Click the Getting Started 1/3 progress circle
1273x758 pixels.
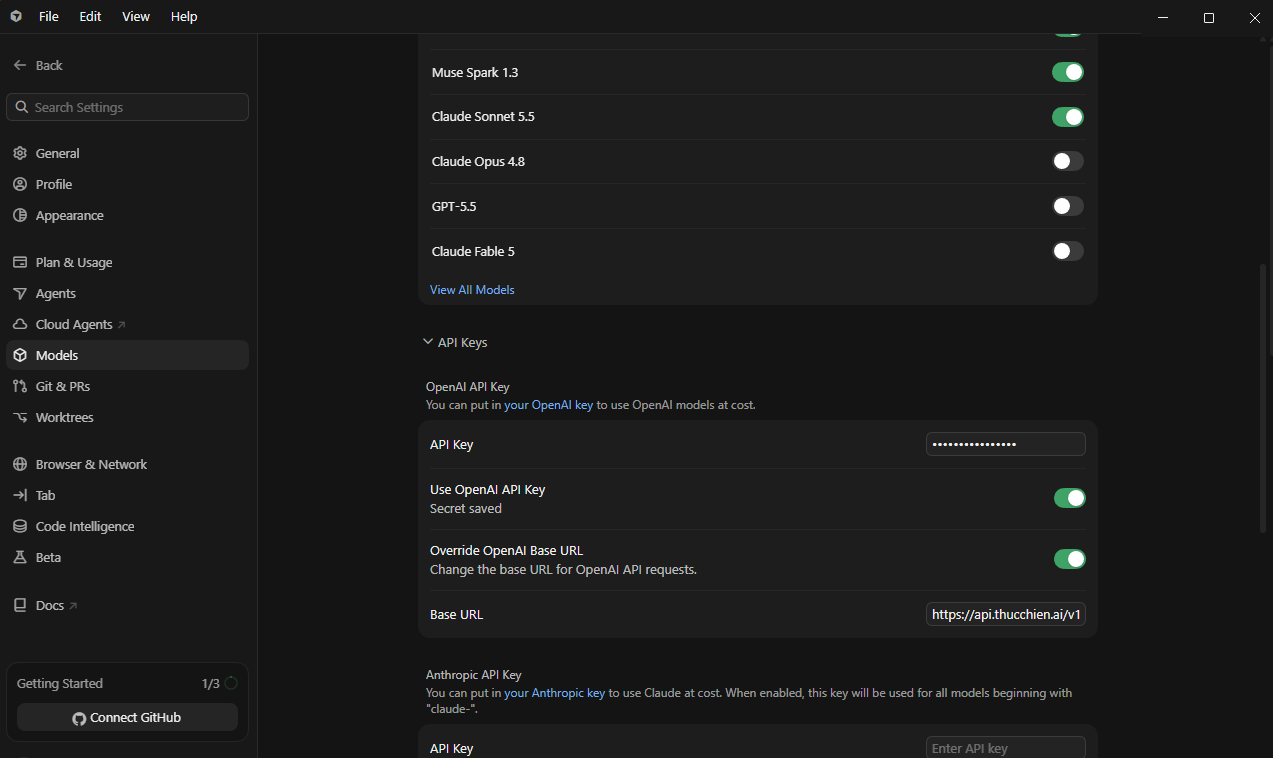(x=231, y=684)
